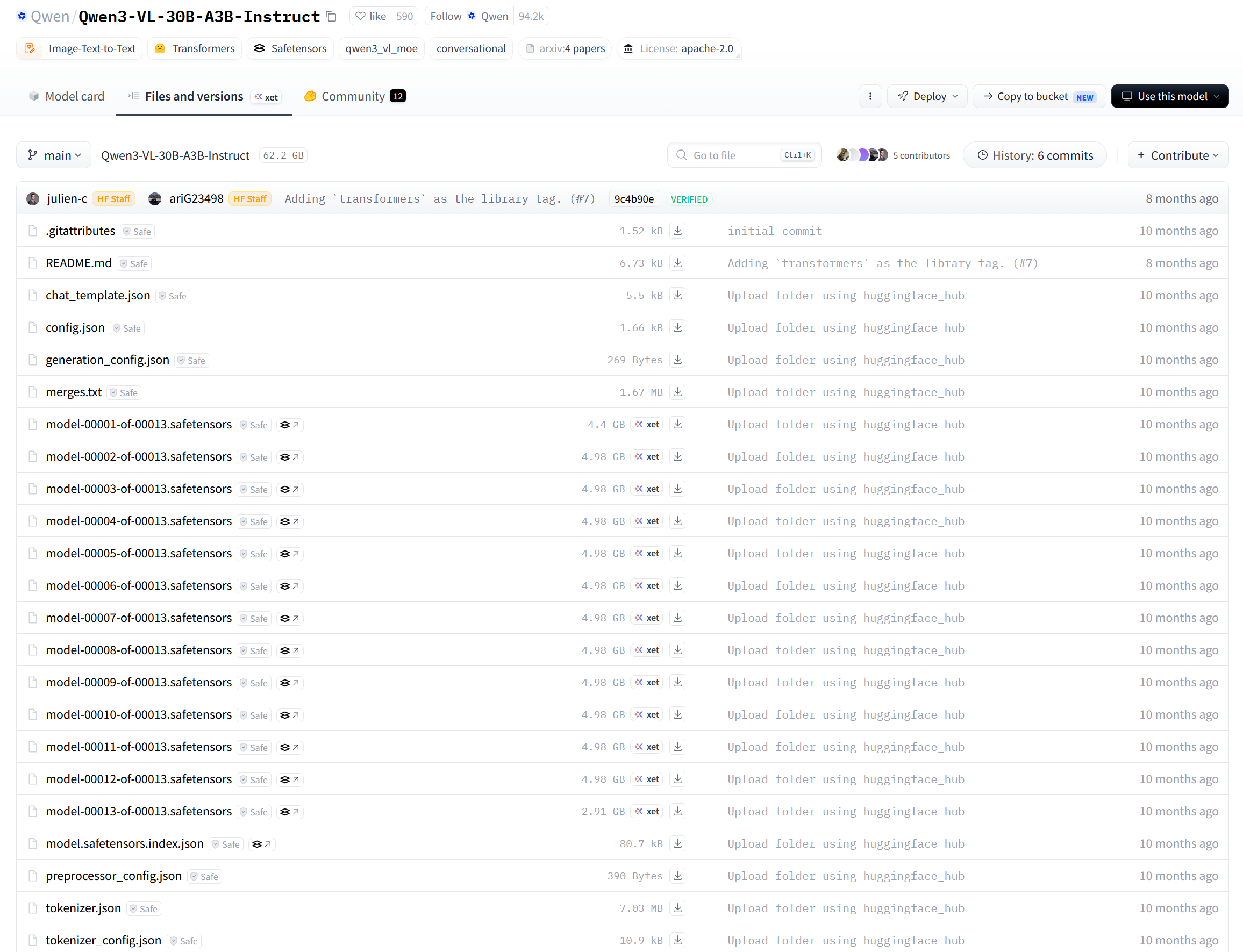Click the ariG23498 username link
The width and height of the screenshot is (1243, 952).
click(x=196, y=199)
